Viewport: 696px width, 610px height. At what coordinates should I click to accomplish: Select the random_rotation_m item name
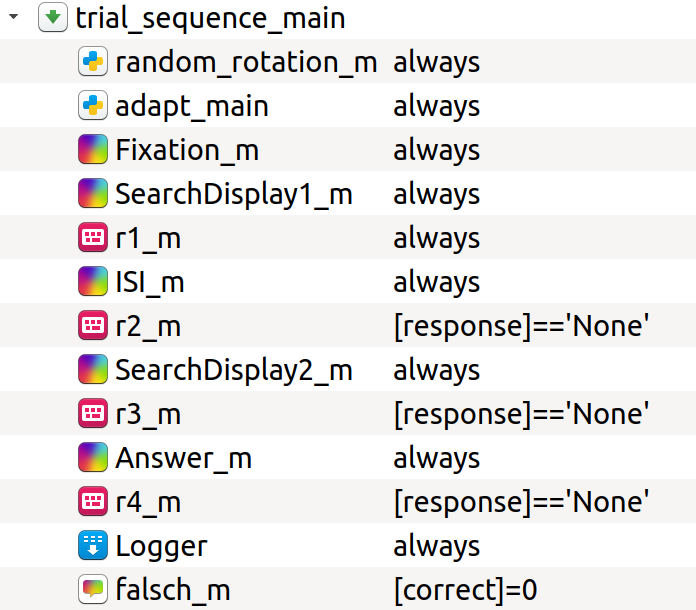pyautogui.click(x=246, y=62)
